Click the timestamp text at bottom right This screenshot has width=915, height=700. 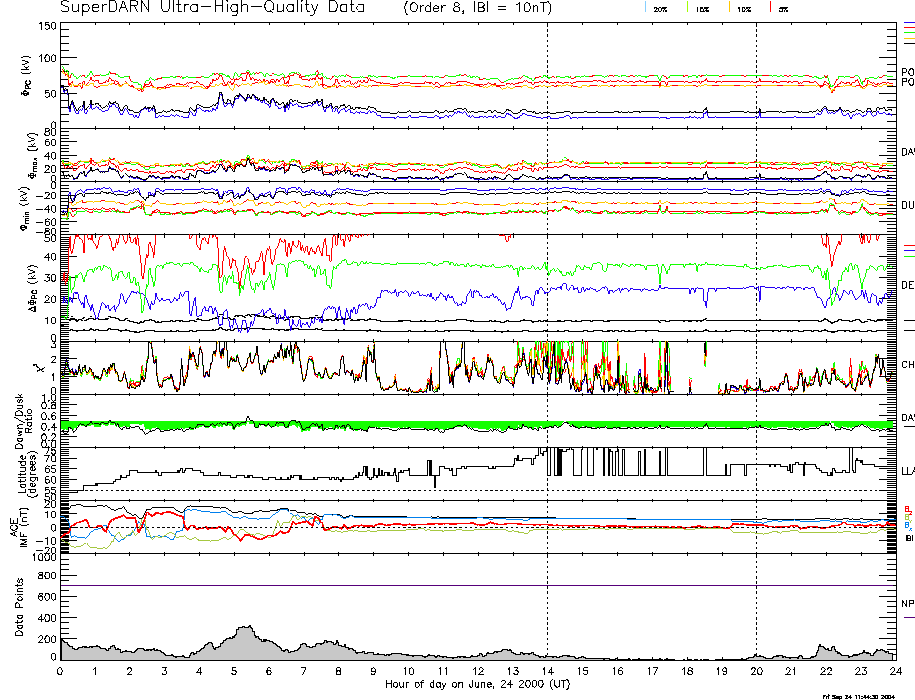pyautogui.click(x=867, y=695)
